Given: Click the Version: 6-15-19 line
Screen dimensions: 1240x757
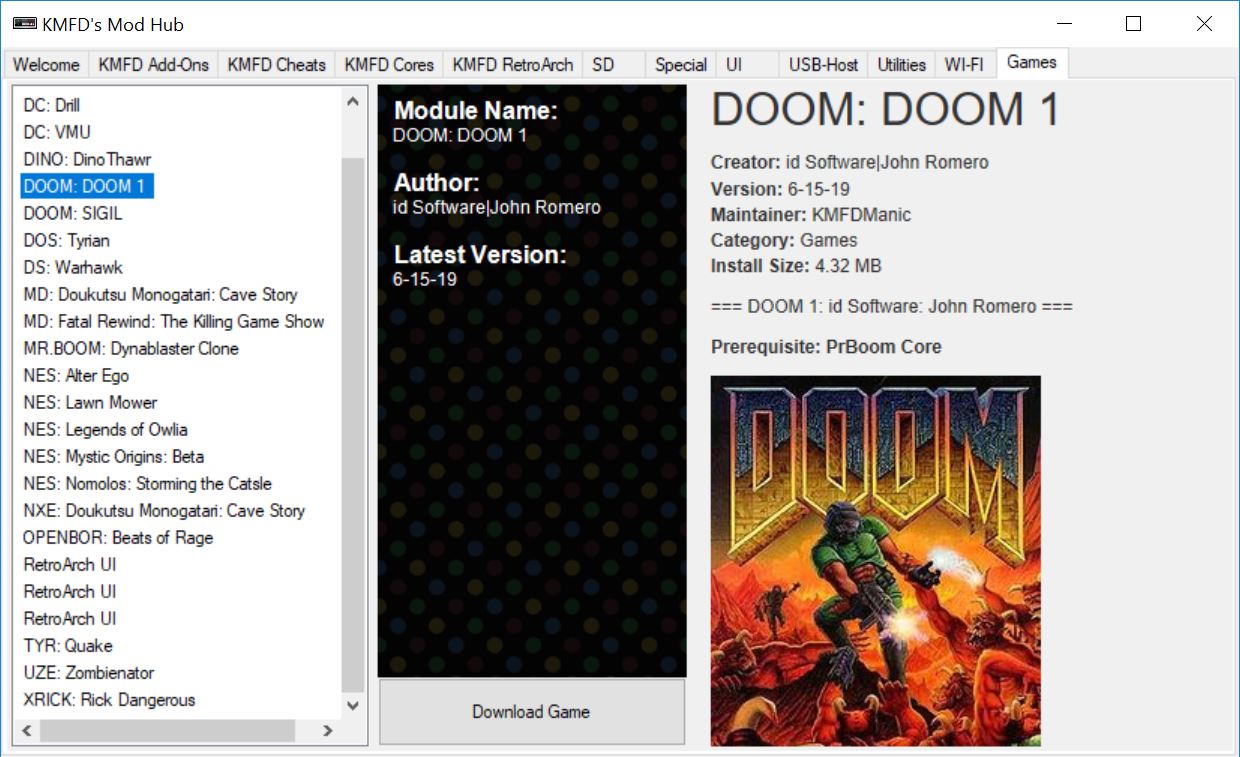Looking at the screenshot, I should tap(780, 189).
